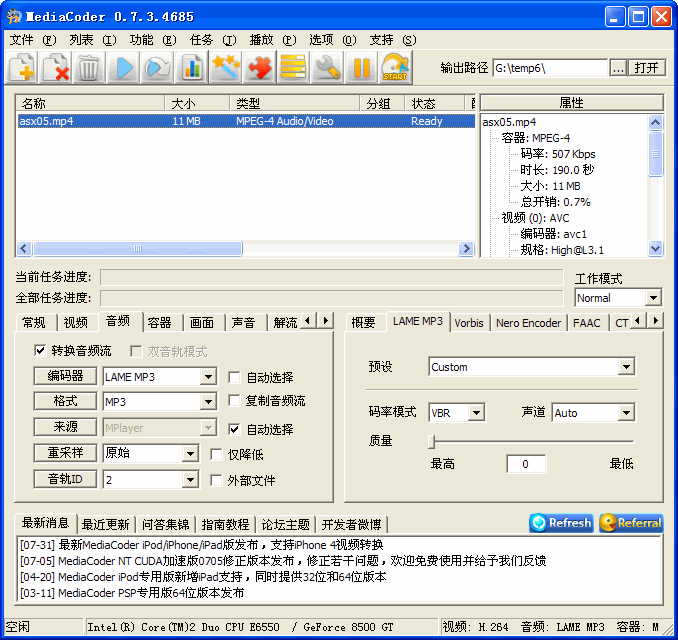Click the Remove File icon with red X

click(x=55, y=67)
